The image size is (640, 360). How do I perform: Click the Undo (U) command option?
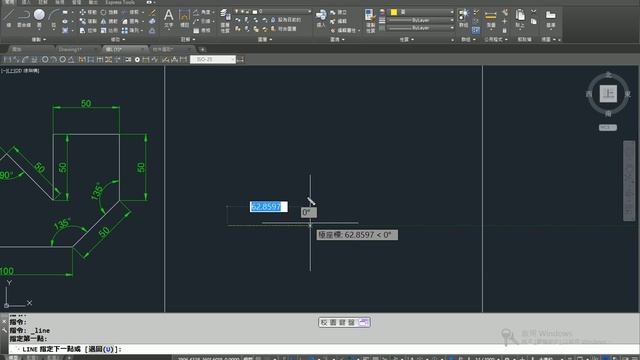point(102,349)
